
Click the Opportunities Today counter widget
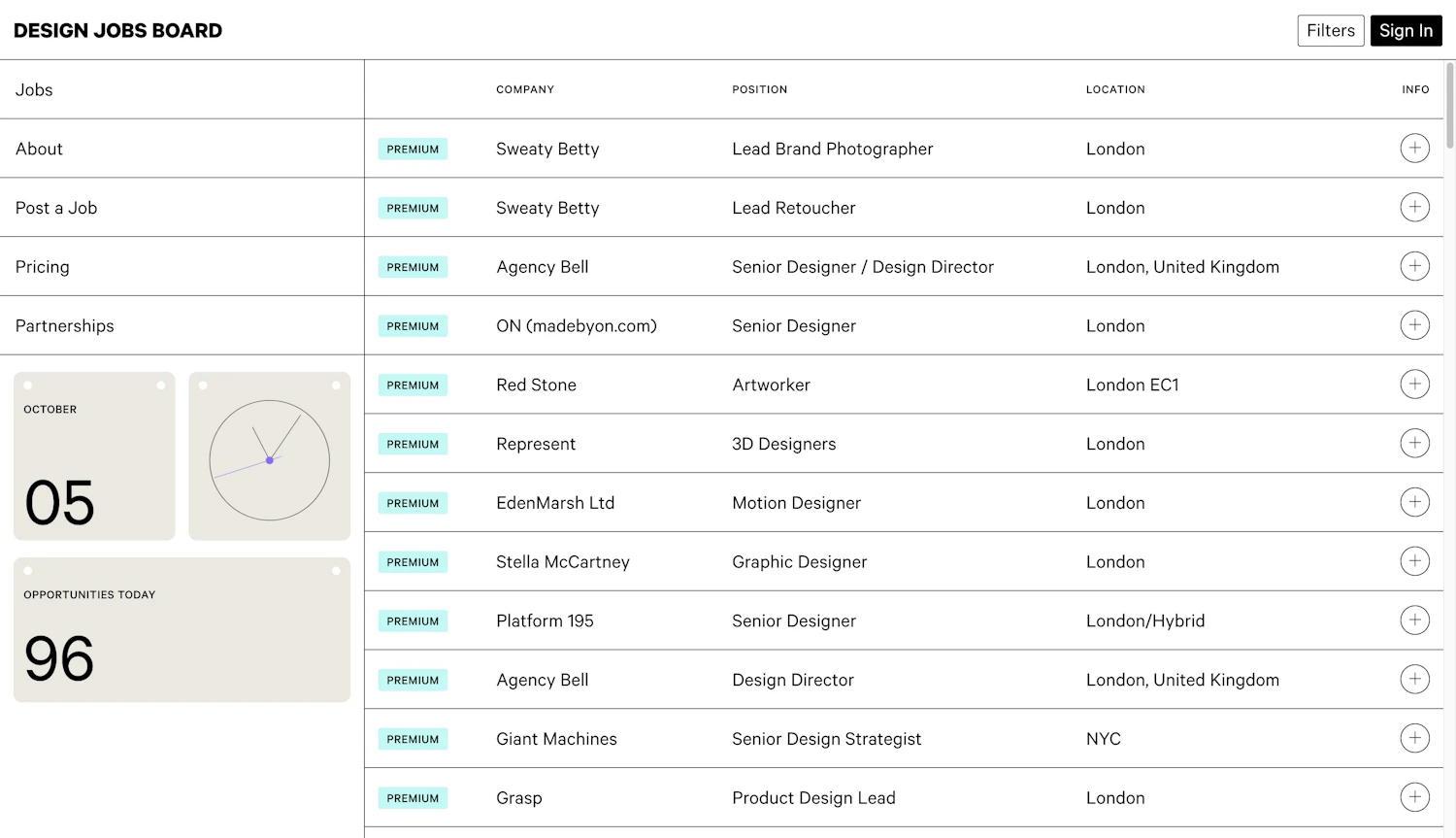(x=182, y=629)
